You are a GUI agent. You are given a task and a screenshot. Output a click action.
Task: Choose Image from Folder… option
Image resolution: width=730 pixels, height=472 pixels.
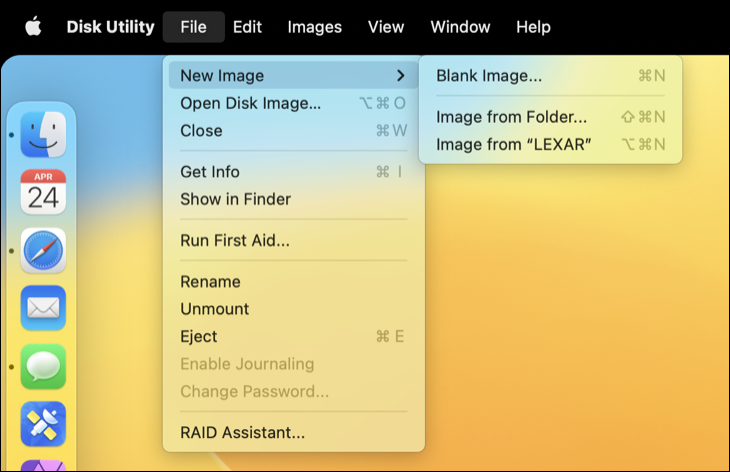pos(550,117)
